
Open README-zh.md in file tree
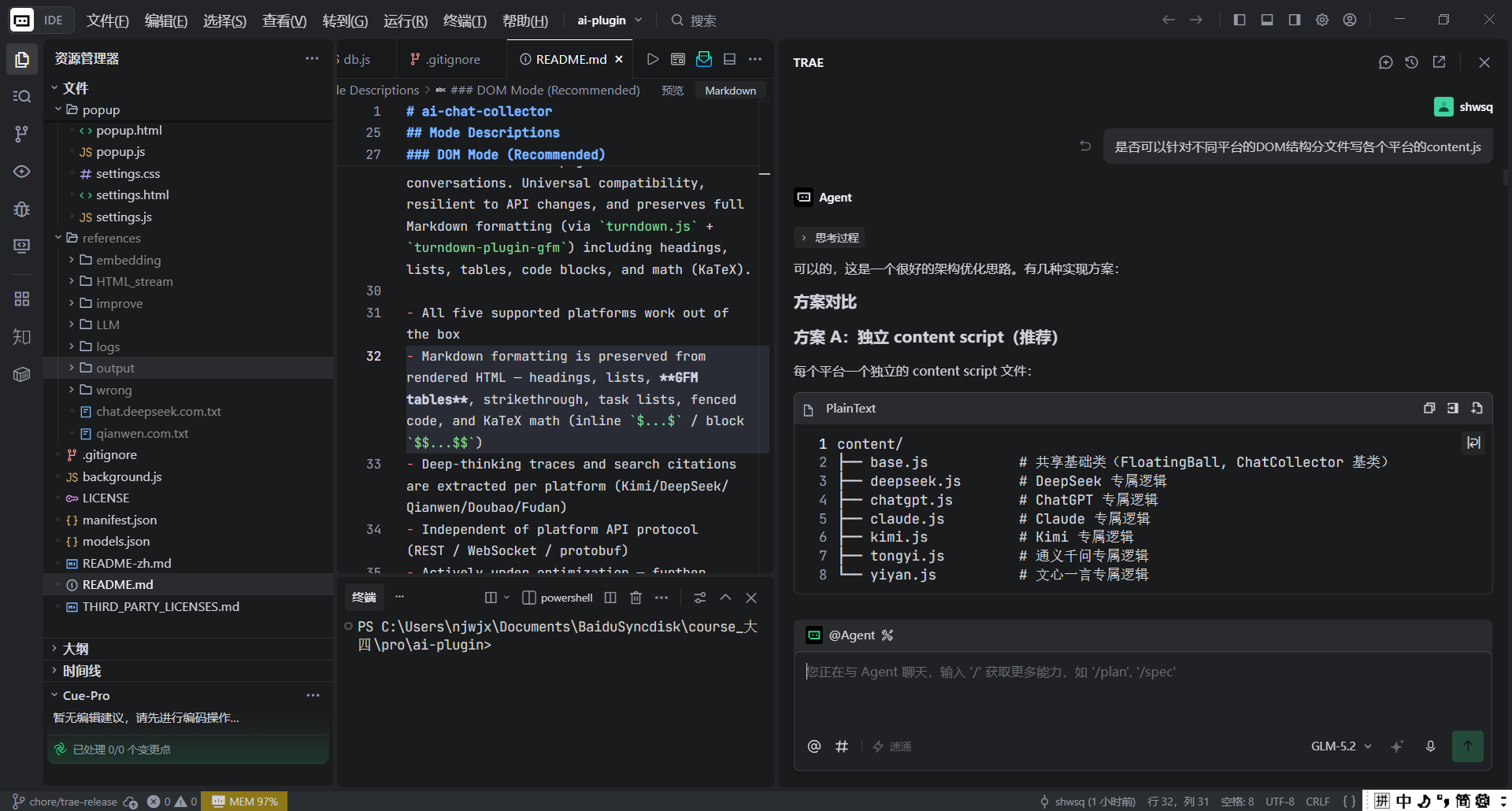pyautogui.click(x=127, y=563)
